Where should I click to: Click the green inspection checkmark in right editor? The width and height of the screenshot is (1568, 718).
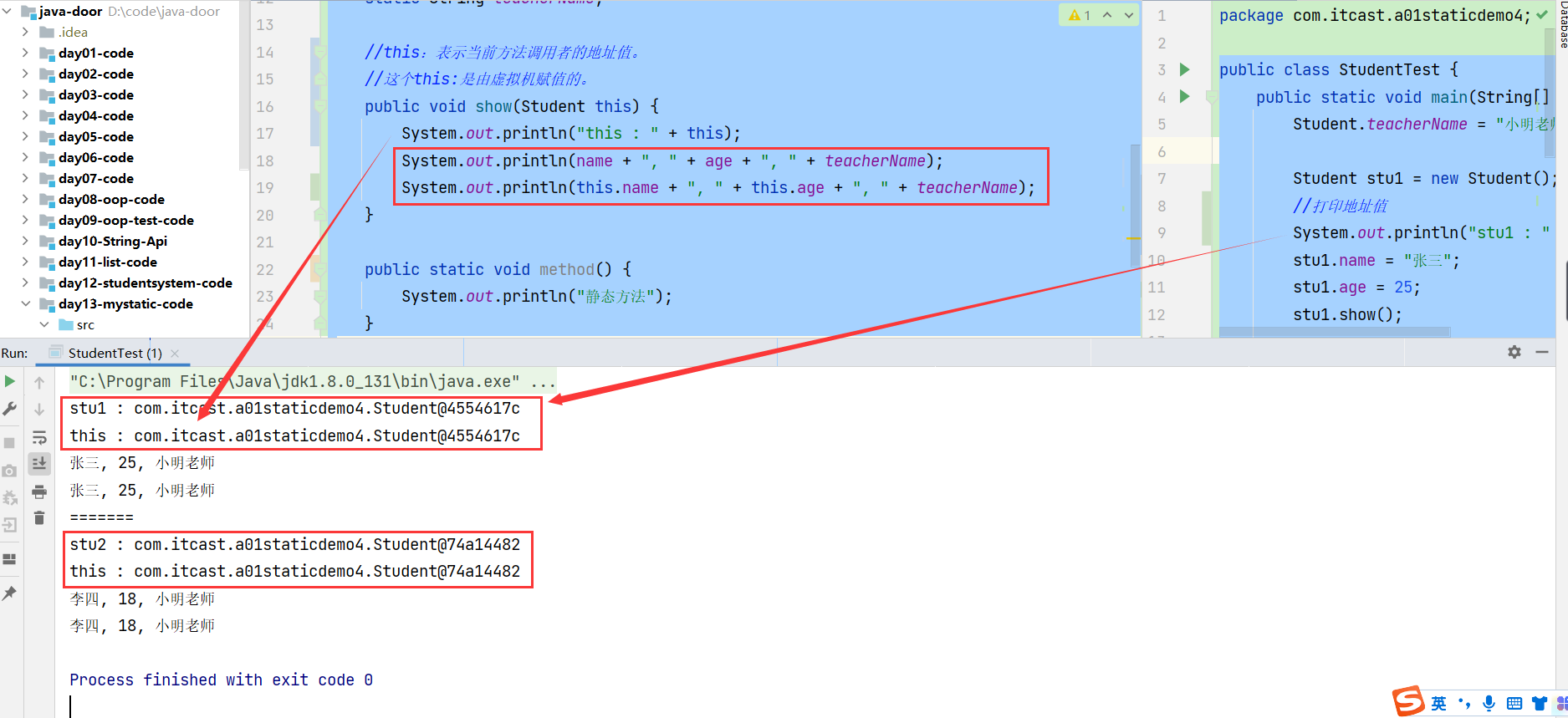(1542, 14)
